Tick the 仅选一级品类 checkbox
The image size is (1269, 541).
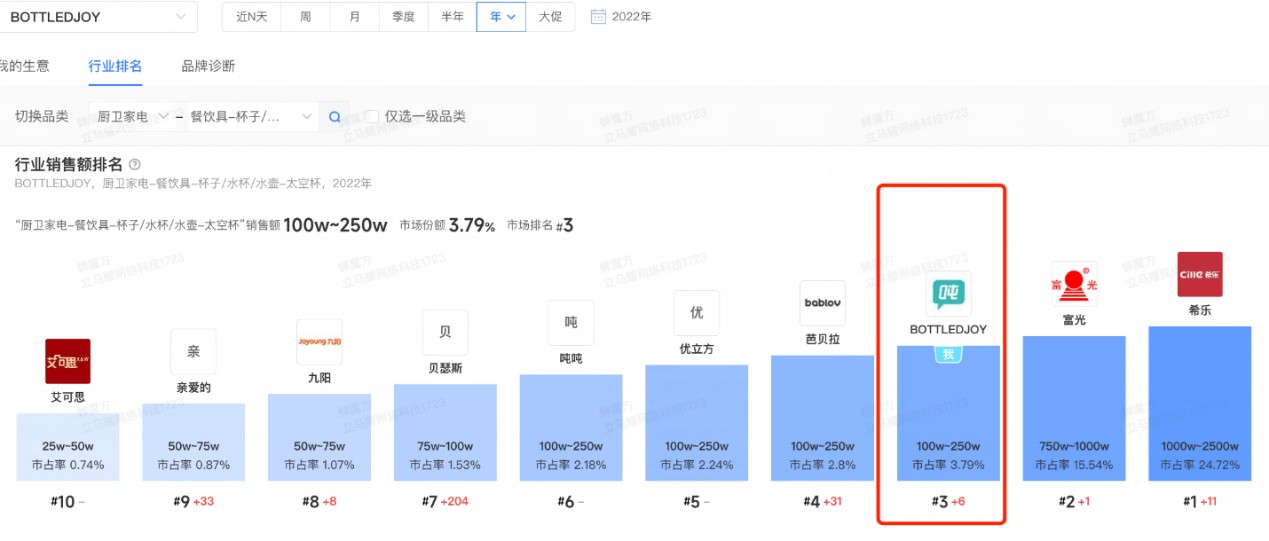point(372,117)
